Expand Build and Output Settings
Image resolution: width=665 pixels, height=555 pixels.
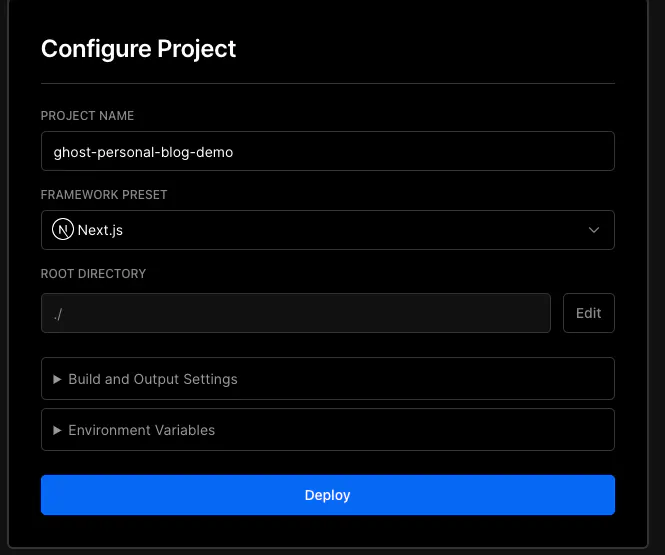(x=327, y=379)
